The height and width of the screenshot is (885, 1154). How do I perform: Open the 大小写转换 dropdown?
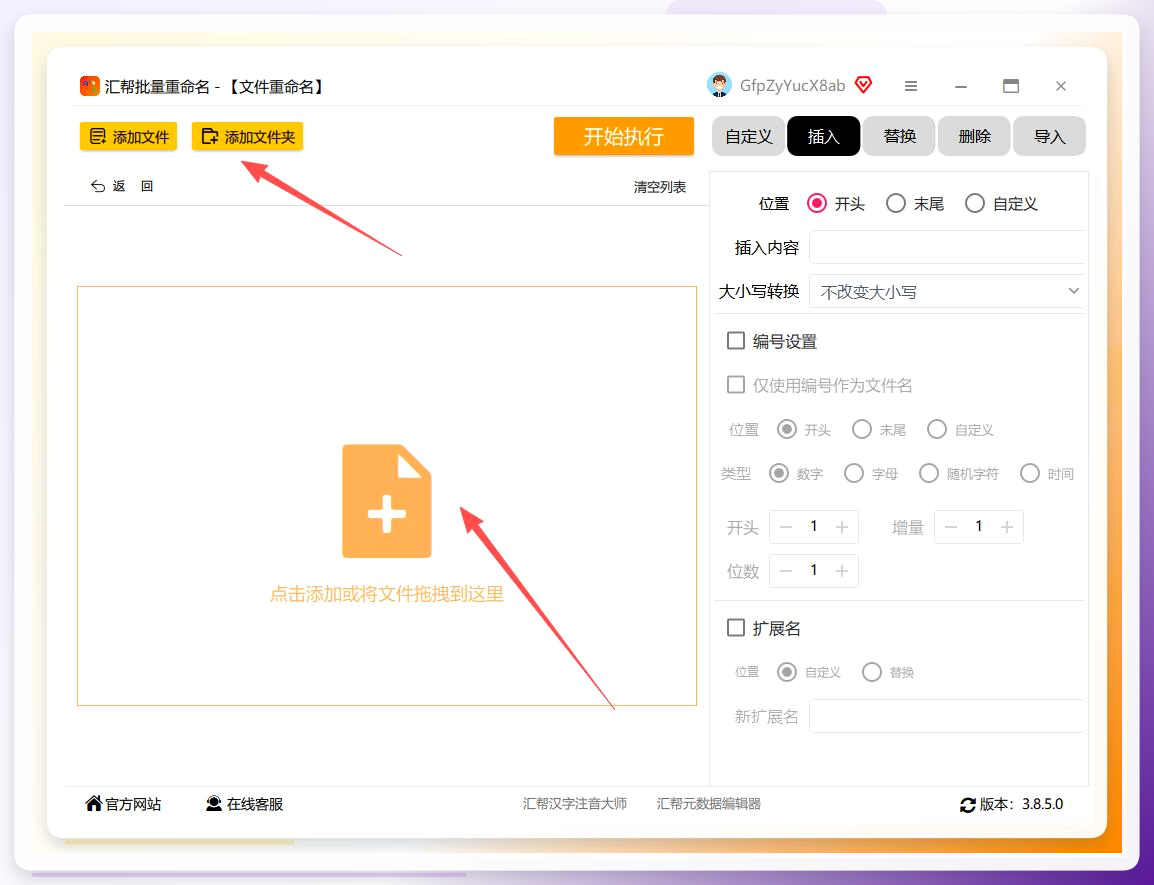tap(946, 292)
